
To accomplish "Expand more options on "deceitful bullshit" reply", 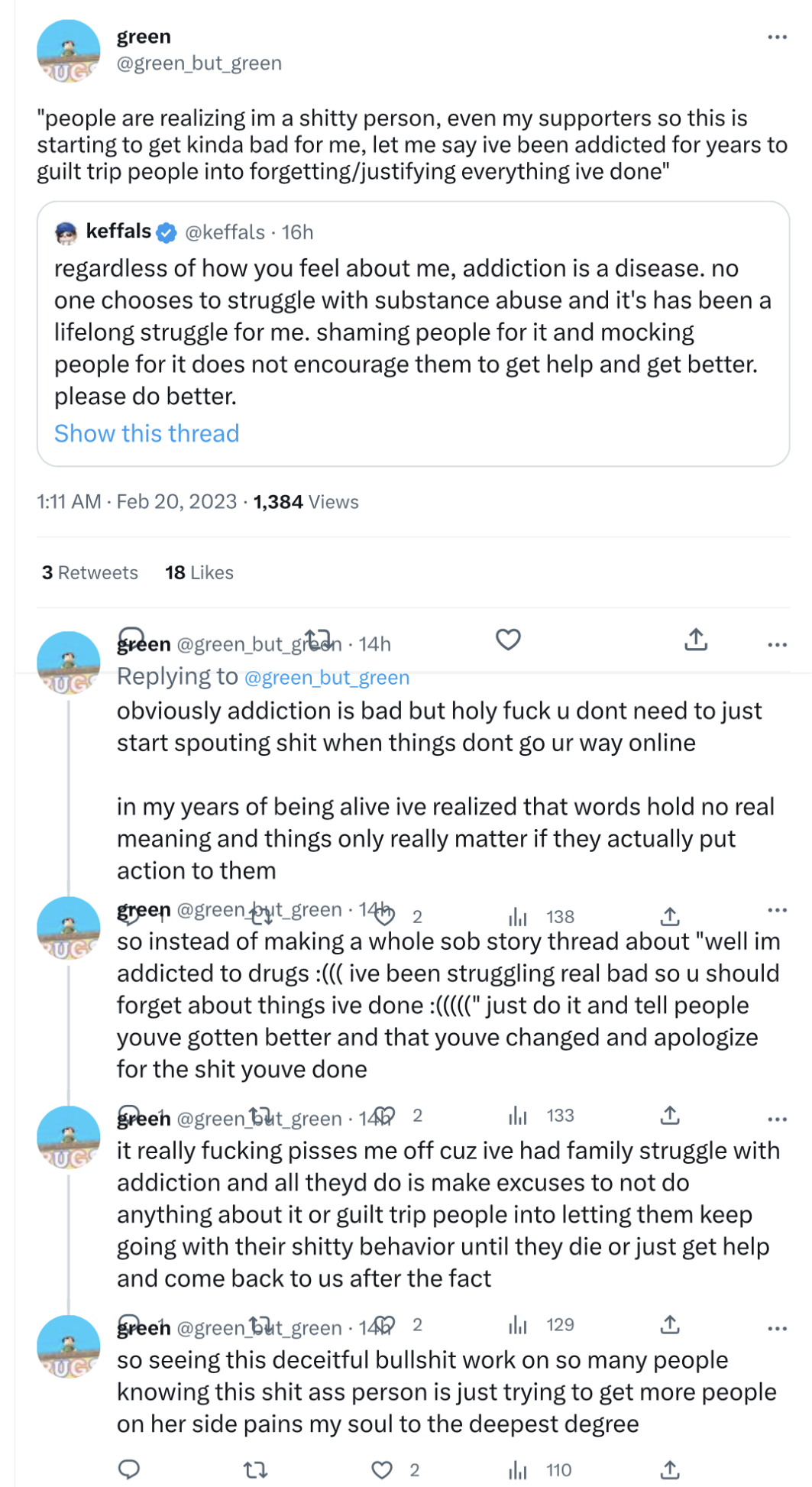I will [777, 1328].
